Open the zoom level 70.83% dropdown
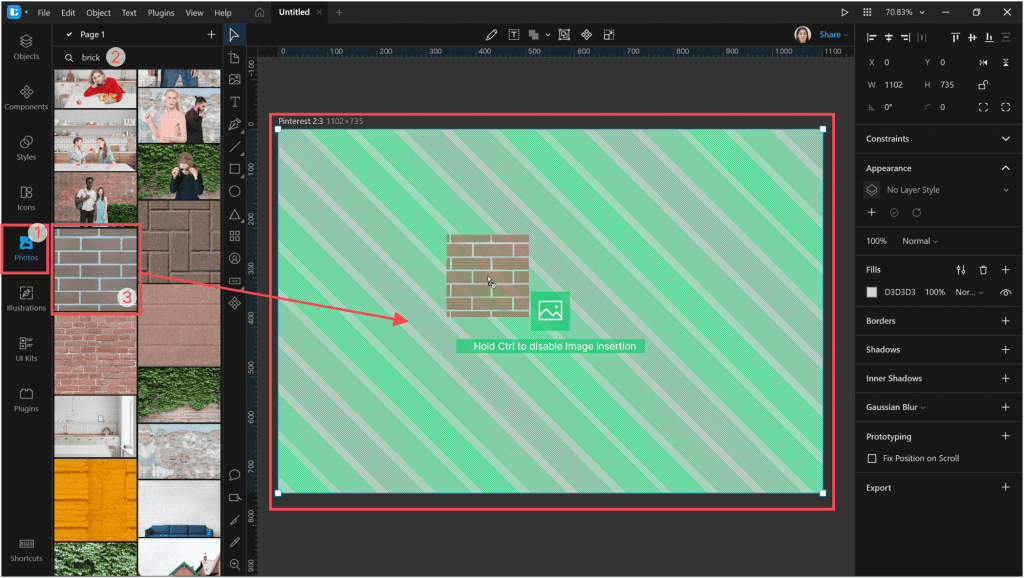 tap(904, 12)
